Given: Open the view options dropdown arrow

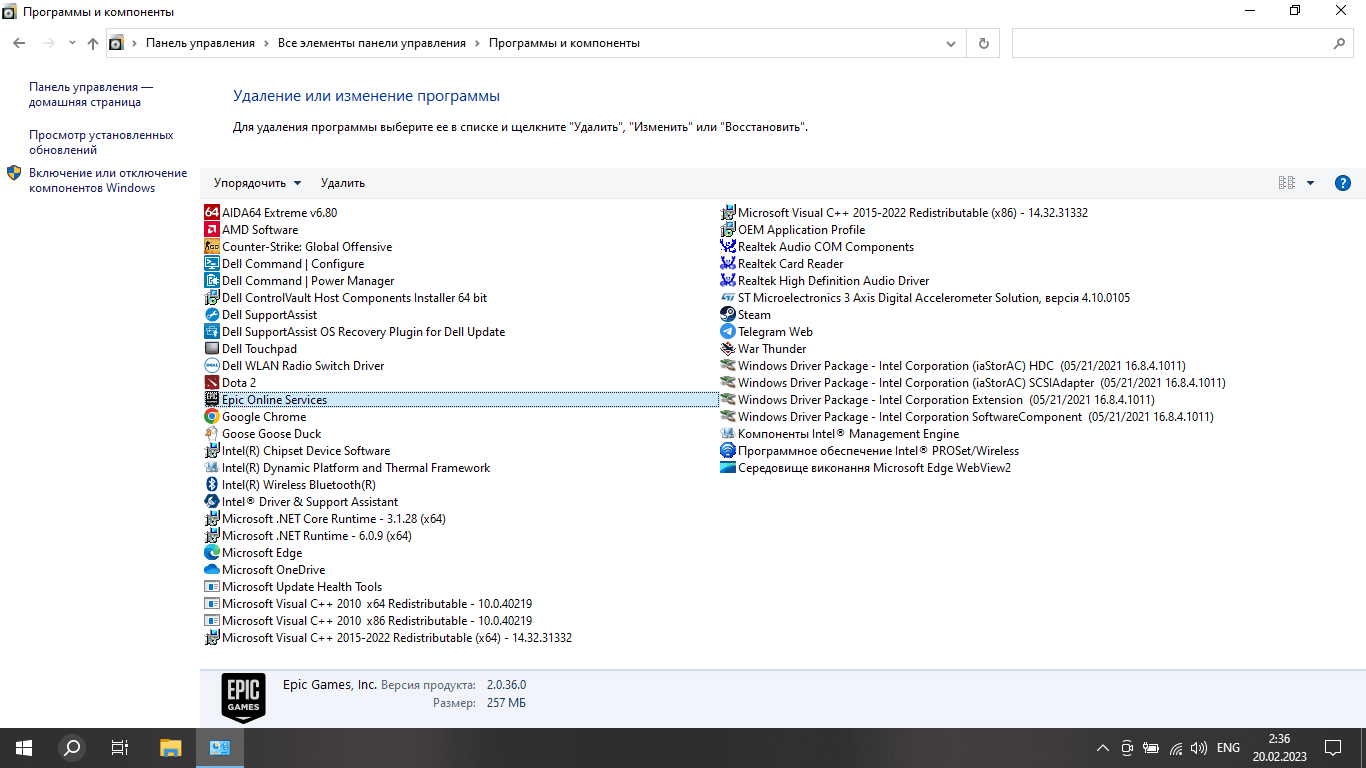Looking at the screenshot, I should pos(1310,183).
